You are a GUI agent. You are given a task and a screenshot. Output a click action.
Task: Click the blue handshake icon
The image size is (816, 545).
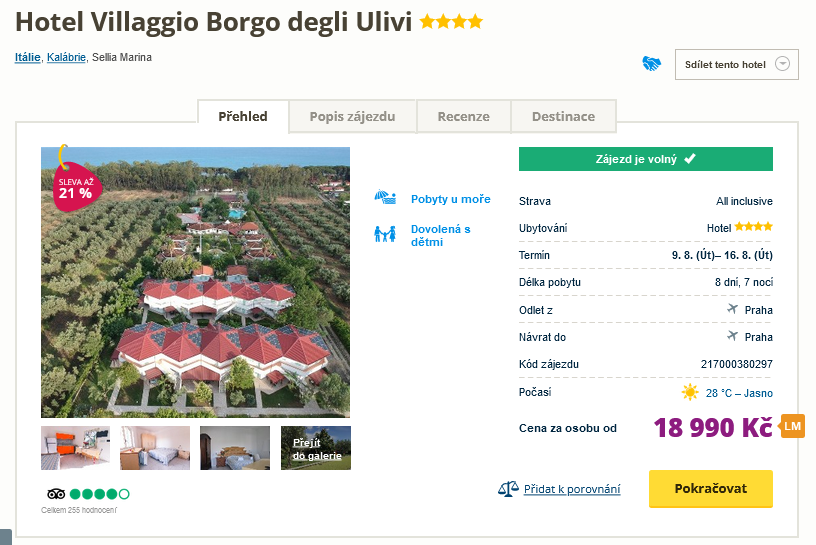[652, 64]
